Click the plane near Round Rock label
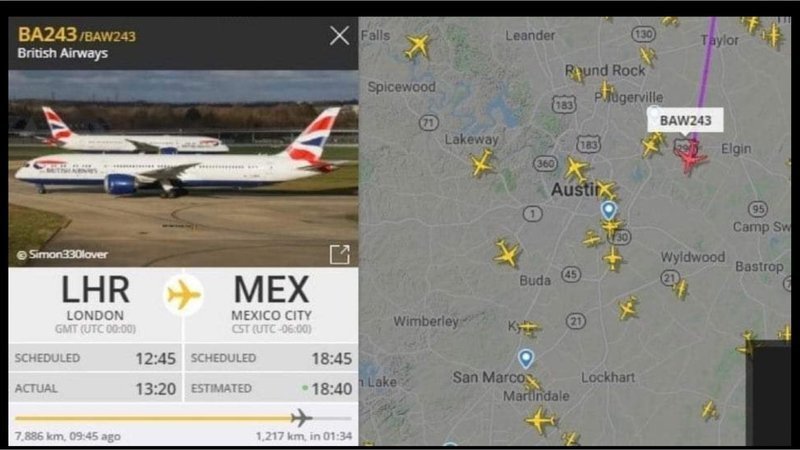Screen dimensions: 800x450 (x=577, y=75)
